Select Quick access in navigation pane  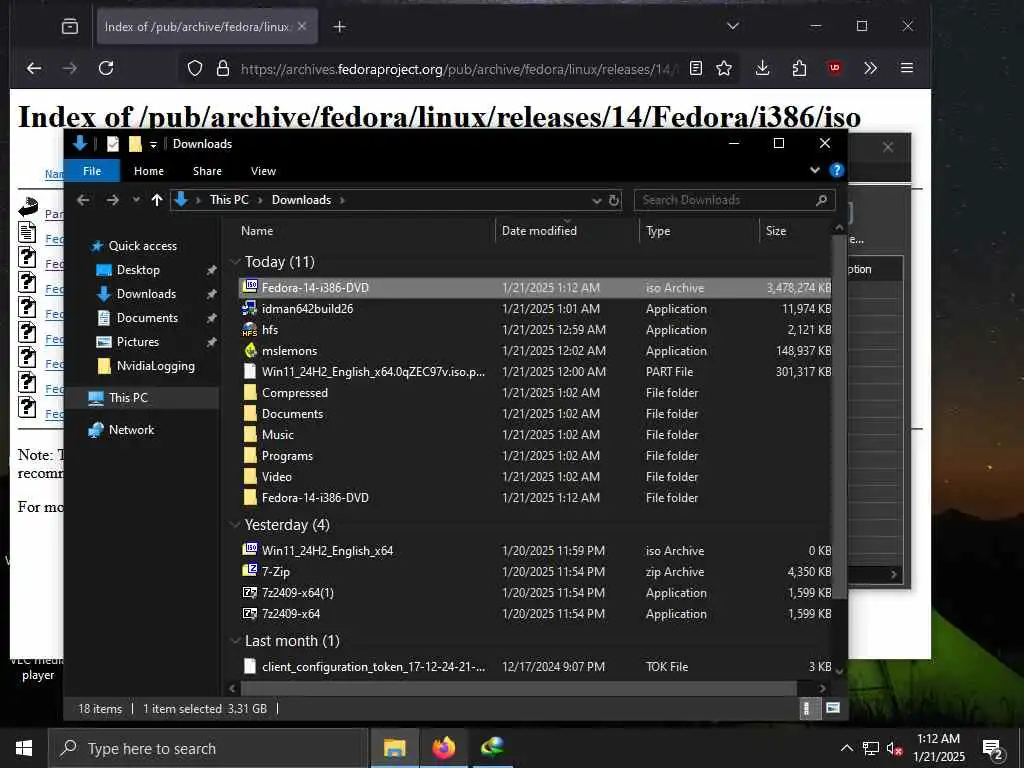142,246
